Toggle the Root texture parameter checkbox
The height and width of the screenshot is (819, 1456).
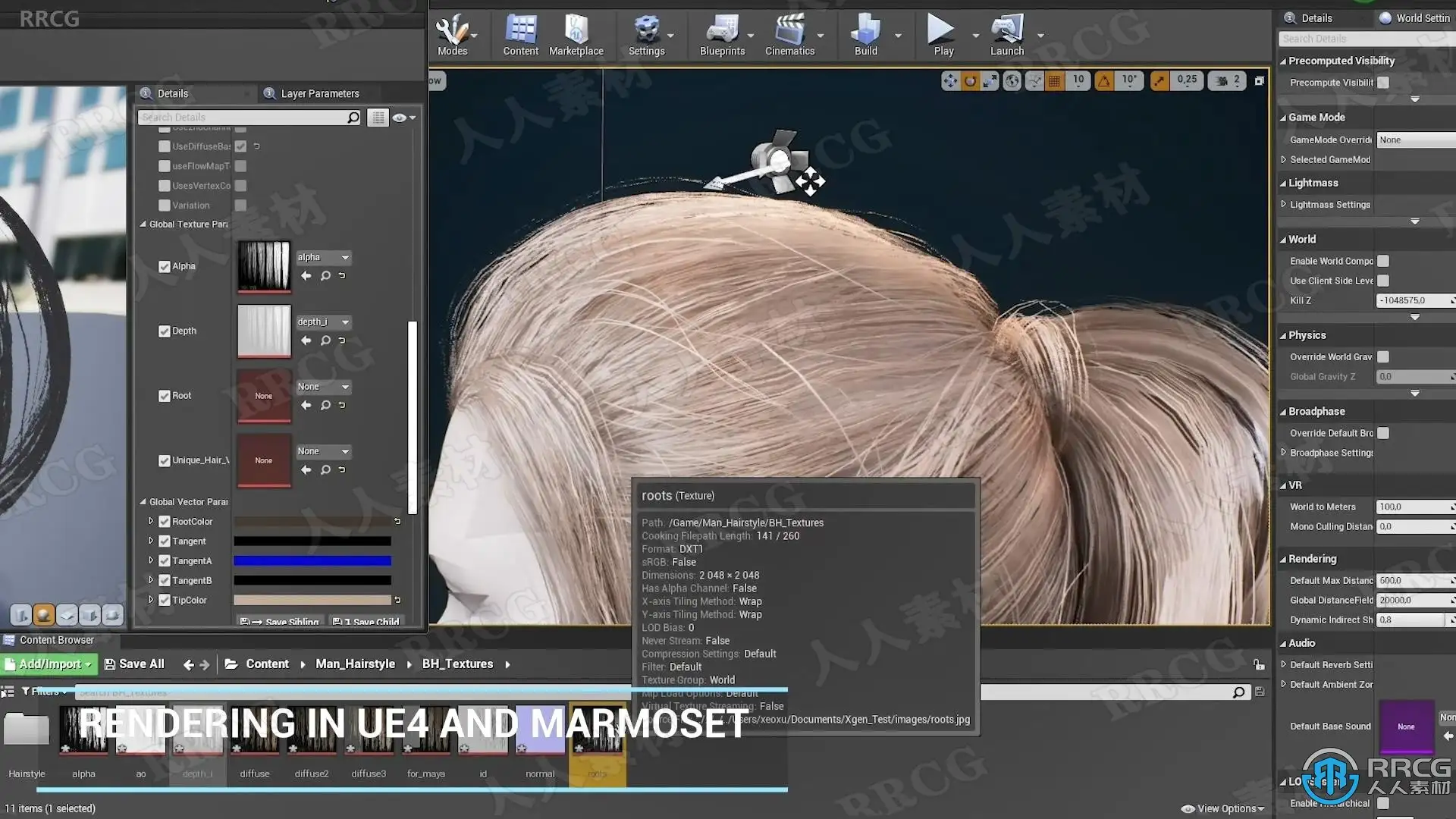coord(164,396)
